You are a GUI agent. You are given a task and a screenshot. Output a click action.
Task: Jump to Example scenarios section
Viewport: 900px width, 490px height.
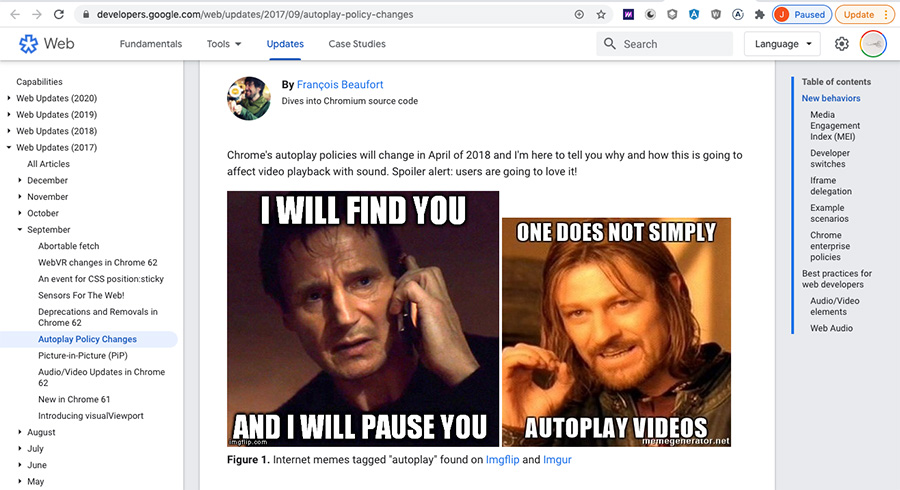point(829,213)
